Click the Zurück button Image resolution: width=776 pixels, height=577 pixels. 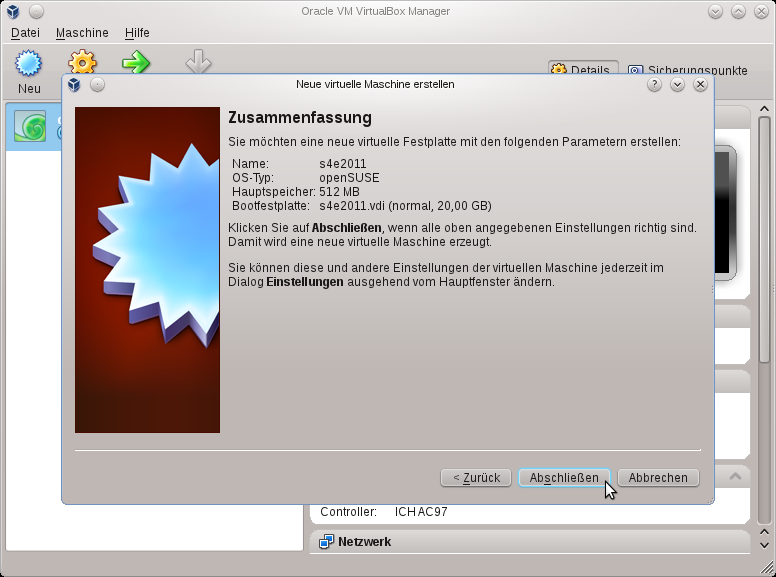coord(476,478)
